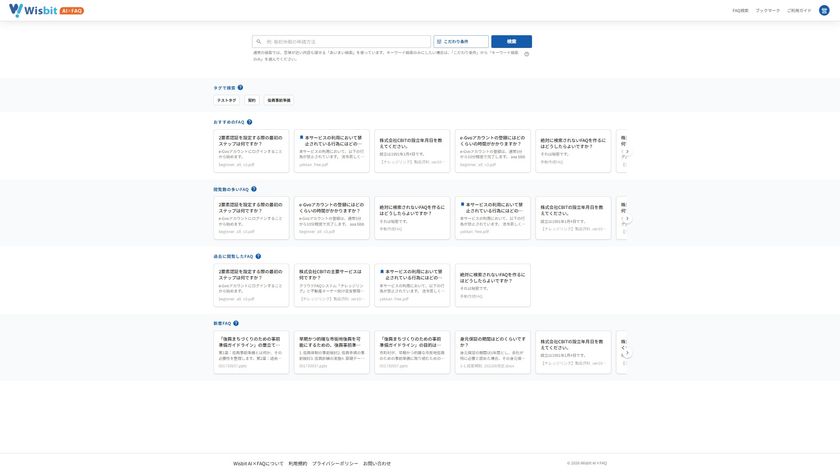Click the small icon after the search hint text
Image resolution: width=840 pixels, height=473 pixels.
(x=527, y=54)
